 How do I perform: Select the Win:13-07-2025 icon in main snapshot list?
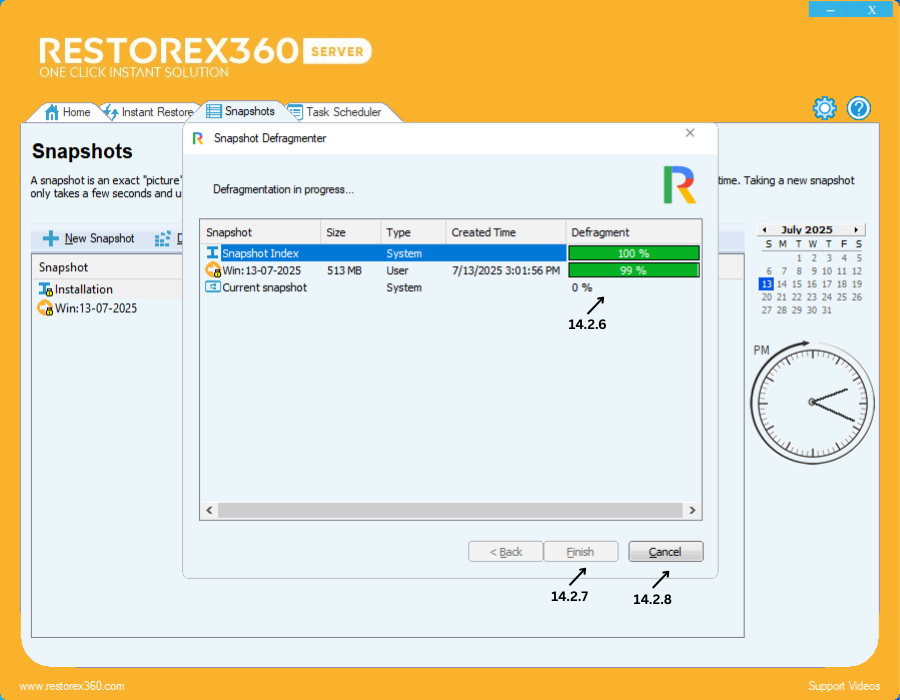pos(45,308)
